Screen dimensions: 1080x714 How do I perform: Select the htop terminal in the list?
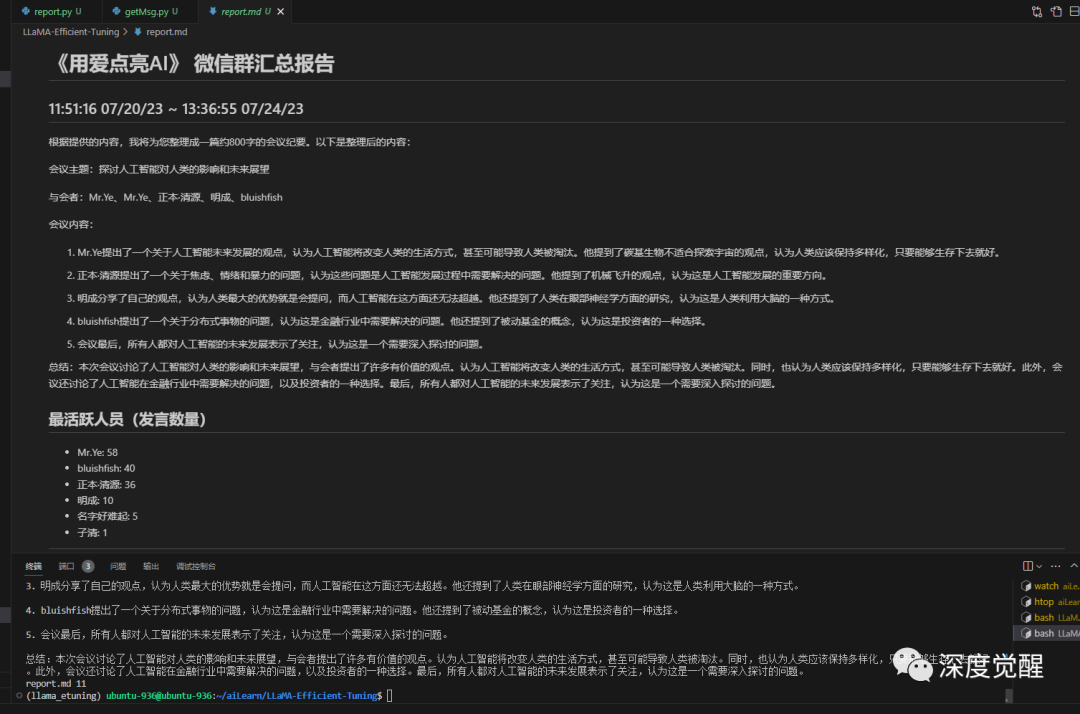(1049, 602)
